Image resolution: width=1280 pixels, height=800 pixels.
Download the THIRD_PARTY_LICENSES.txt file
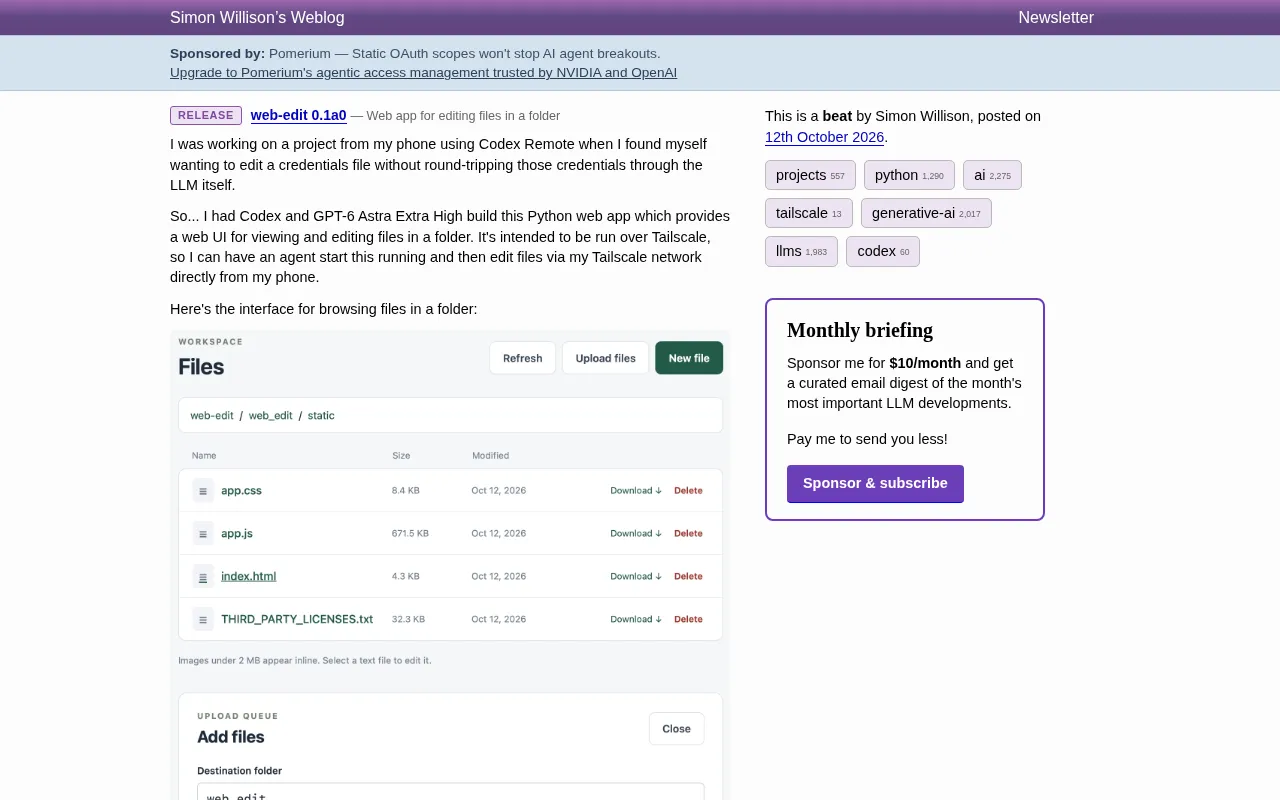point(636,620)
